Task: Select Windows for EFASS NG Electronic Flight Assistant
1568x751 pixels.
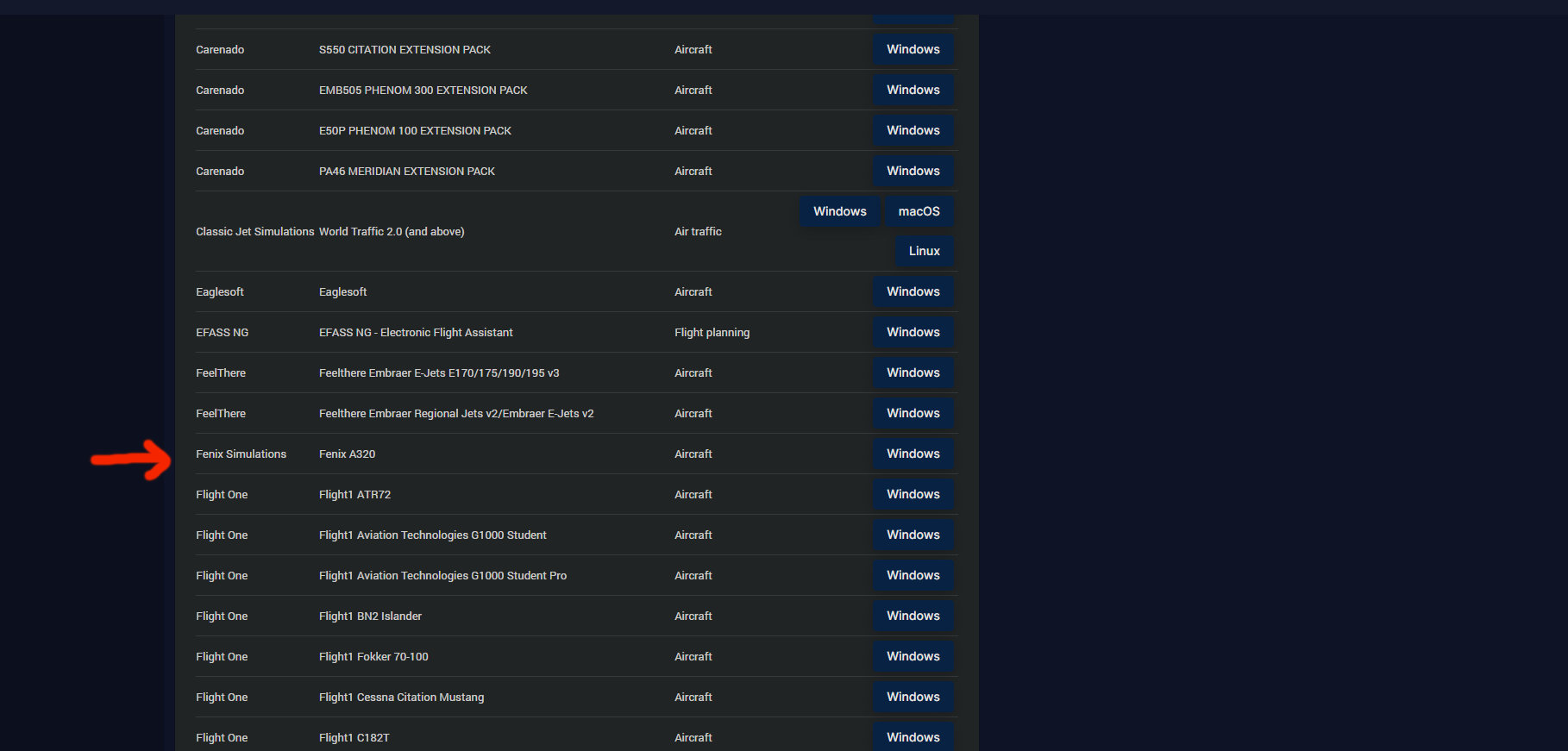Action: point(913,332)
